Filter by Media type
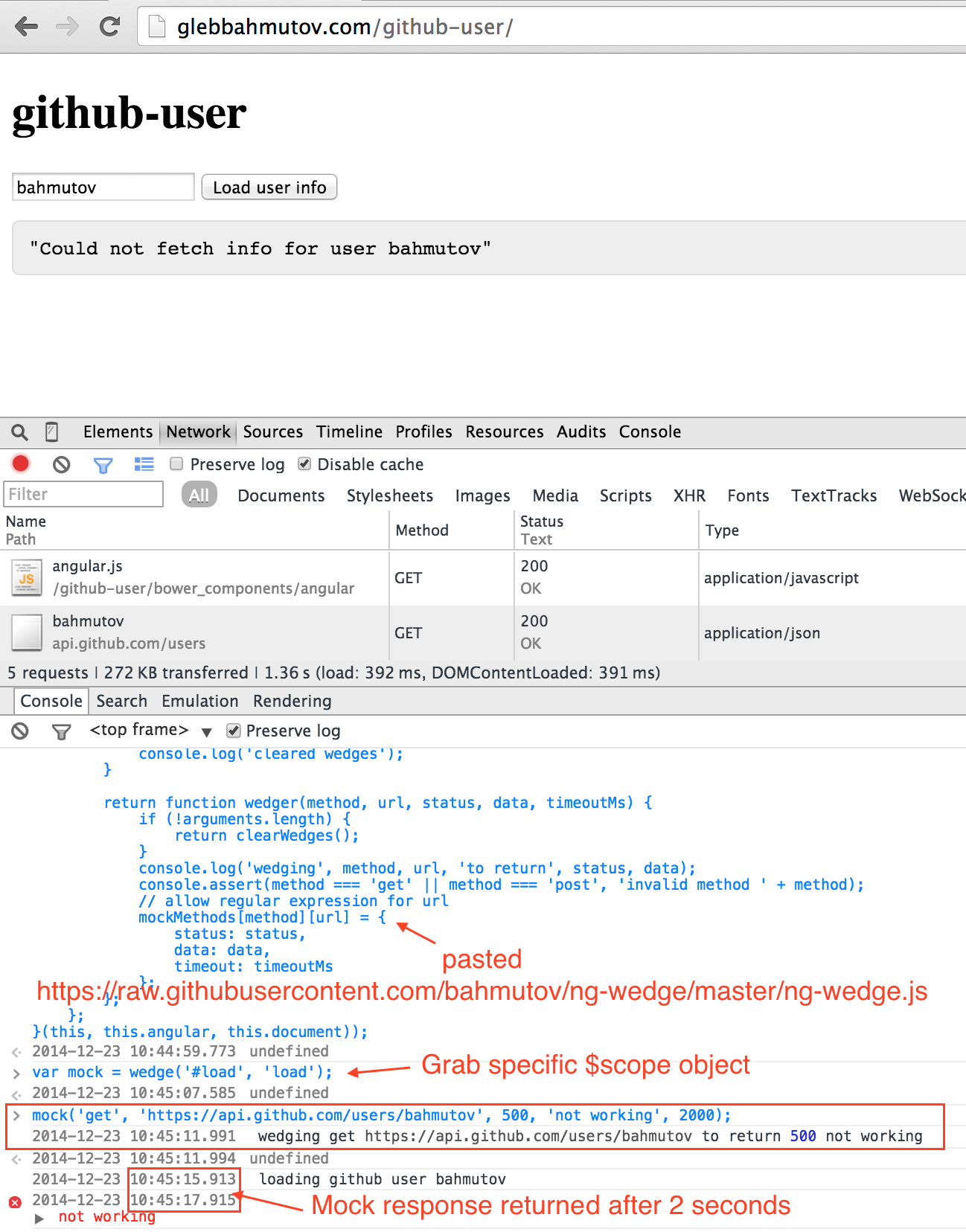Image resolution: width=966 pixels, height=1232 pixels. 555,495
